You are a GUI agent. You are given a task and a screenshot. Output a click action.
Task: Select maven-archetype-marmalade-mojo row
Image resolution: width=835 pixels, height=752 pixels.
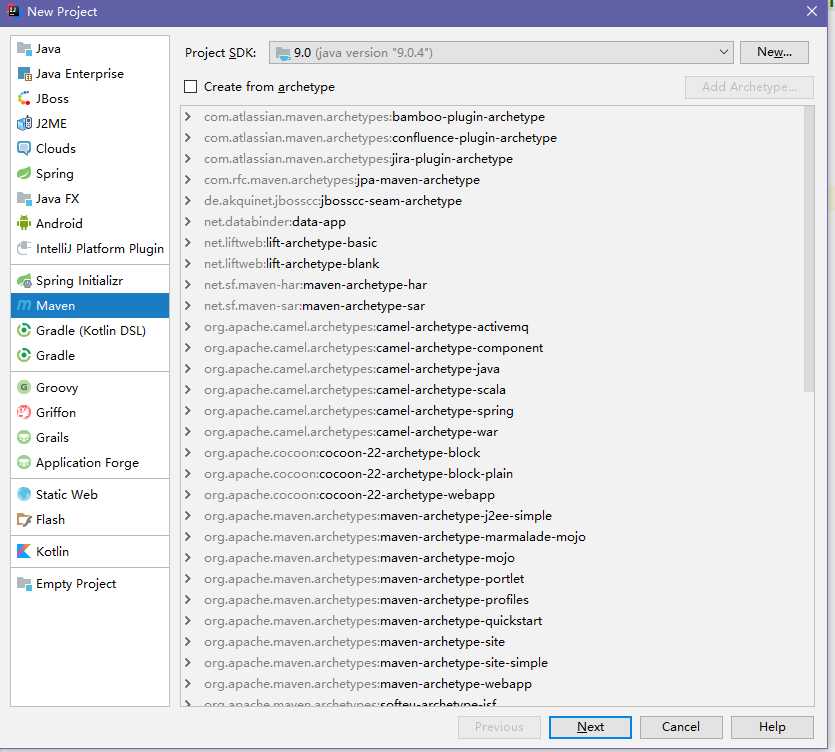pos(493,537)
